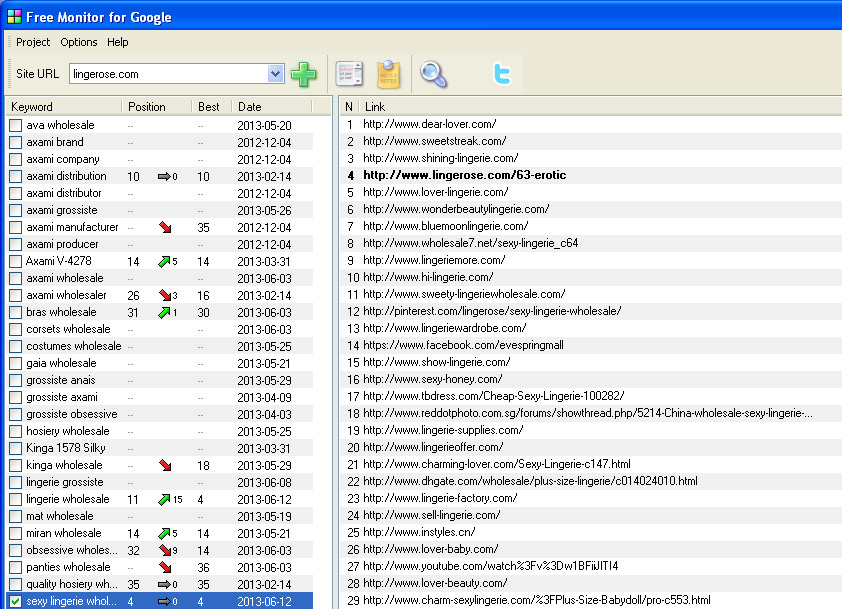Check the Axami V-4278 checkbox
The image size is (842, 609).
(16, 262)
